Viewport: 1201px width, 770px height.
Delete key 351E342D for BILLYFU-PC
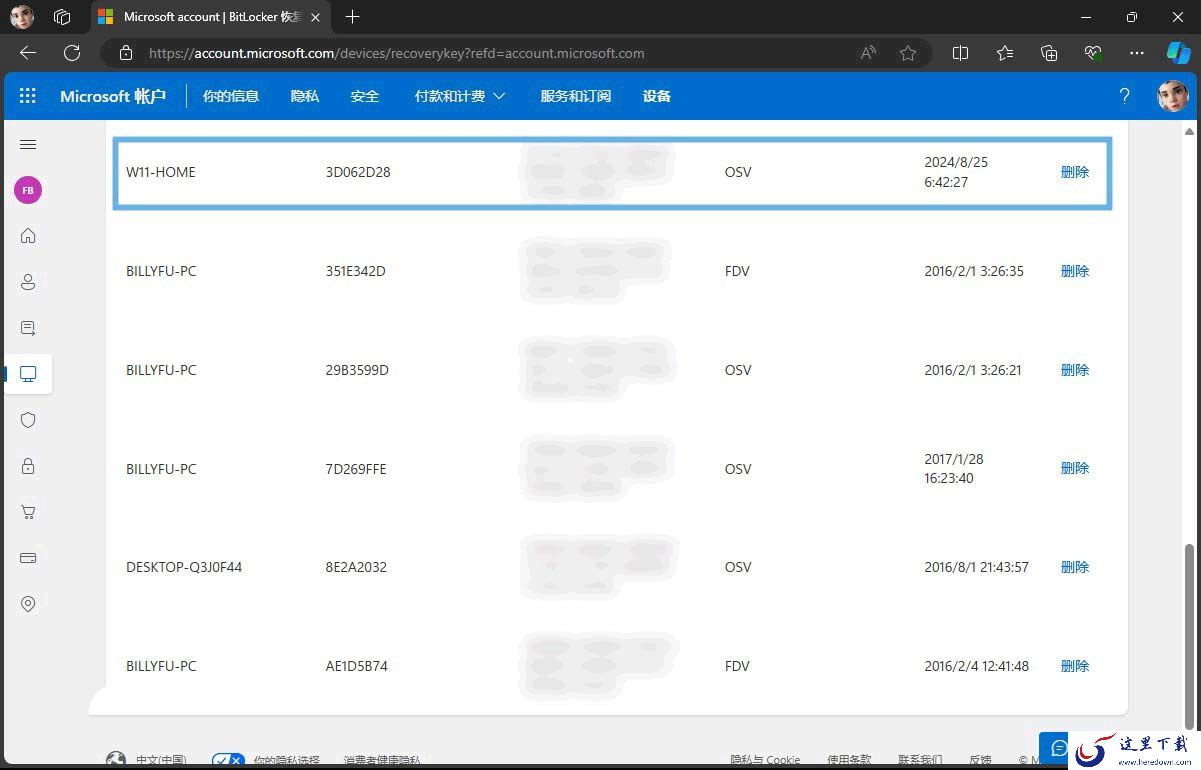pyautogui.click(x=1075, y=271)
